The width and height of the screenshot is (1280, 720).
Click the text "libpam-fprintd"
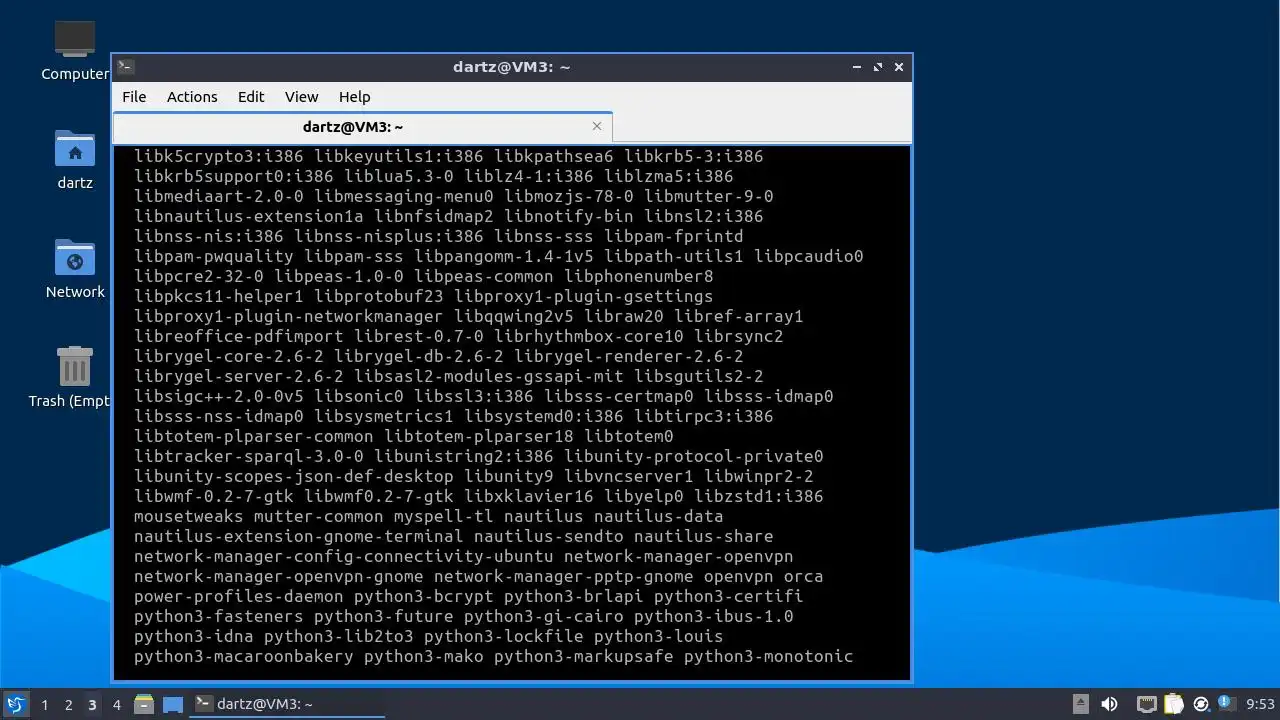click(674, 236)
